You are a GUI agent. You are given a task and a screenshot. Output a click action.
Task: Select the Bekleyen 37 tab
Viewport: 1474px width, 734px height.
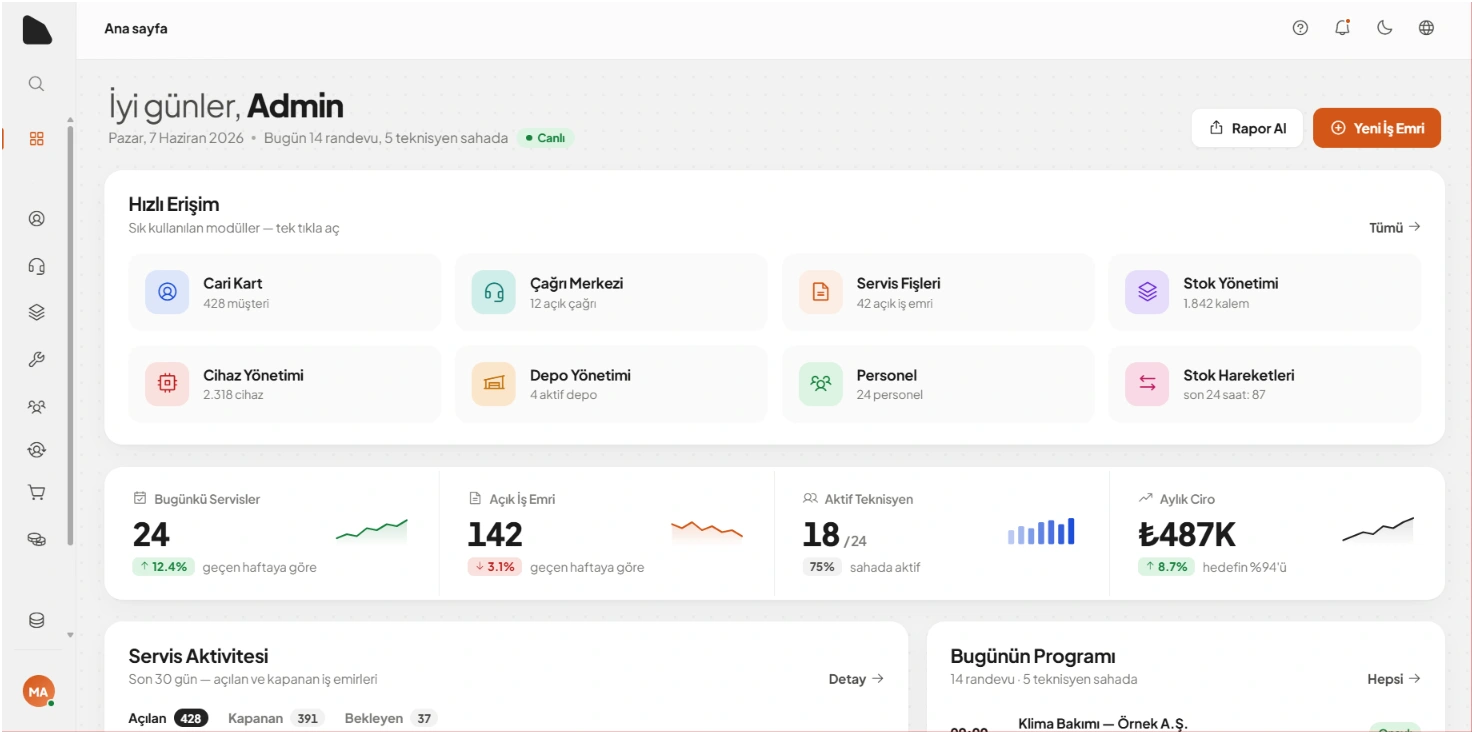tap(391, 718)
